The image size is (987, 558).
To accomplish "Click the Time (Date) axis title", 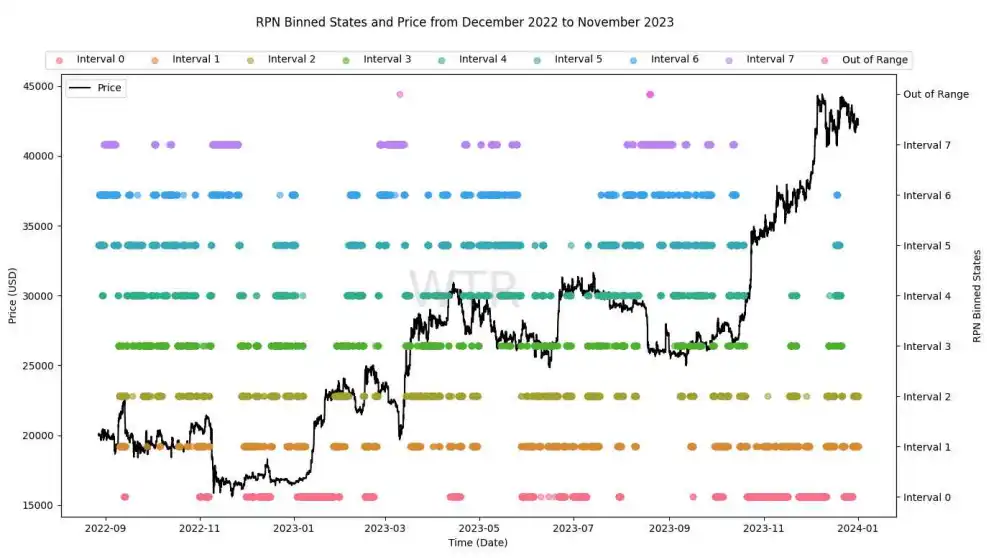I will 478,543.
